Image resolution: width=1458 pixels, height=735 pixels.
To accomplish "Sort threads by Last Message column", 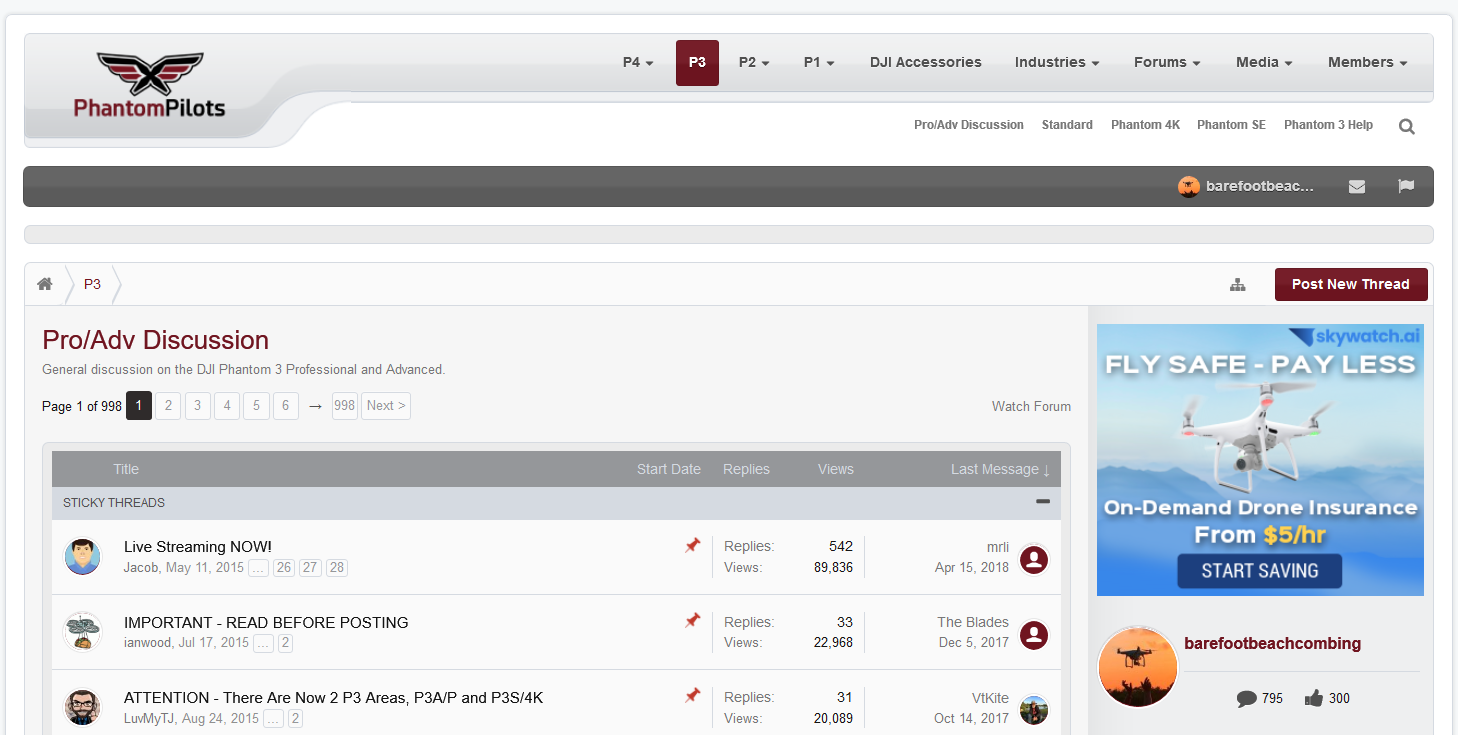I will [x=1000, y=469].
